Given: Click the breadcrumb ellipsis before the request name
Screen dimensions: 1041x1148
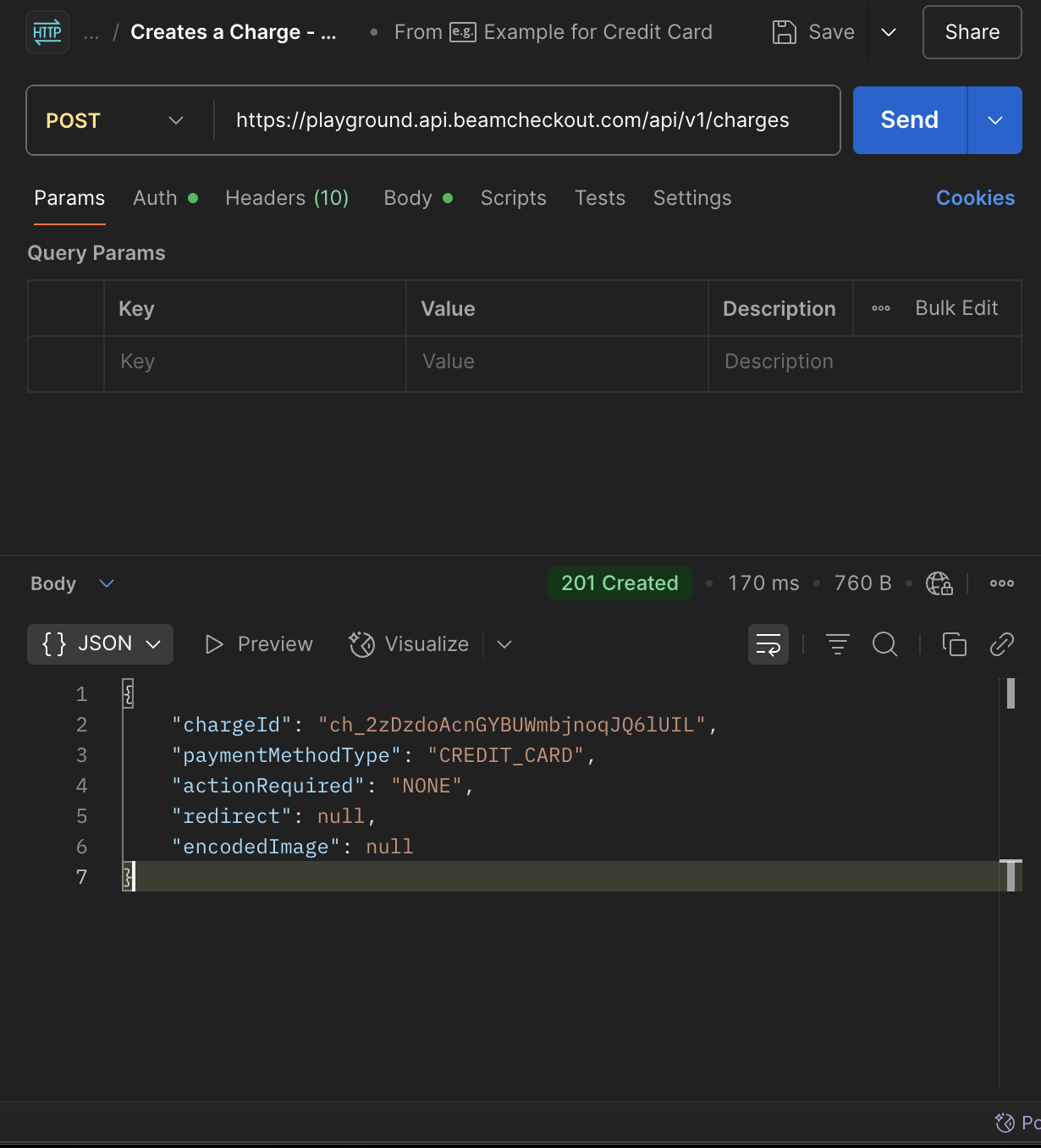Looking at the screenshot, I should pyautogui.click(x=91, y=33).
